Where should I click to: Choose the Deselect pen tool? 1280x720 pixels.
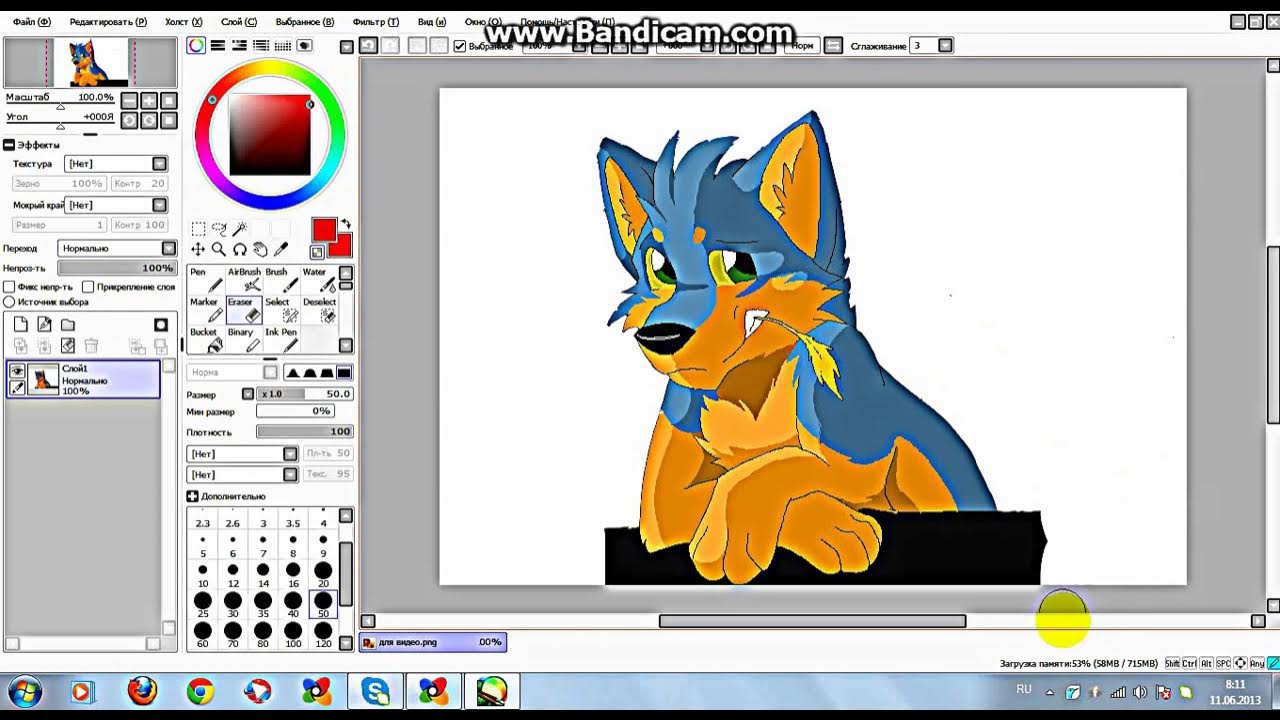point(319,310)
